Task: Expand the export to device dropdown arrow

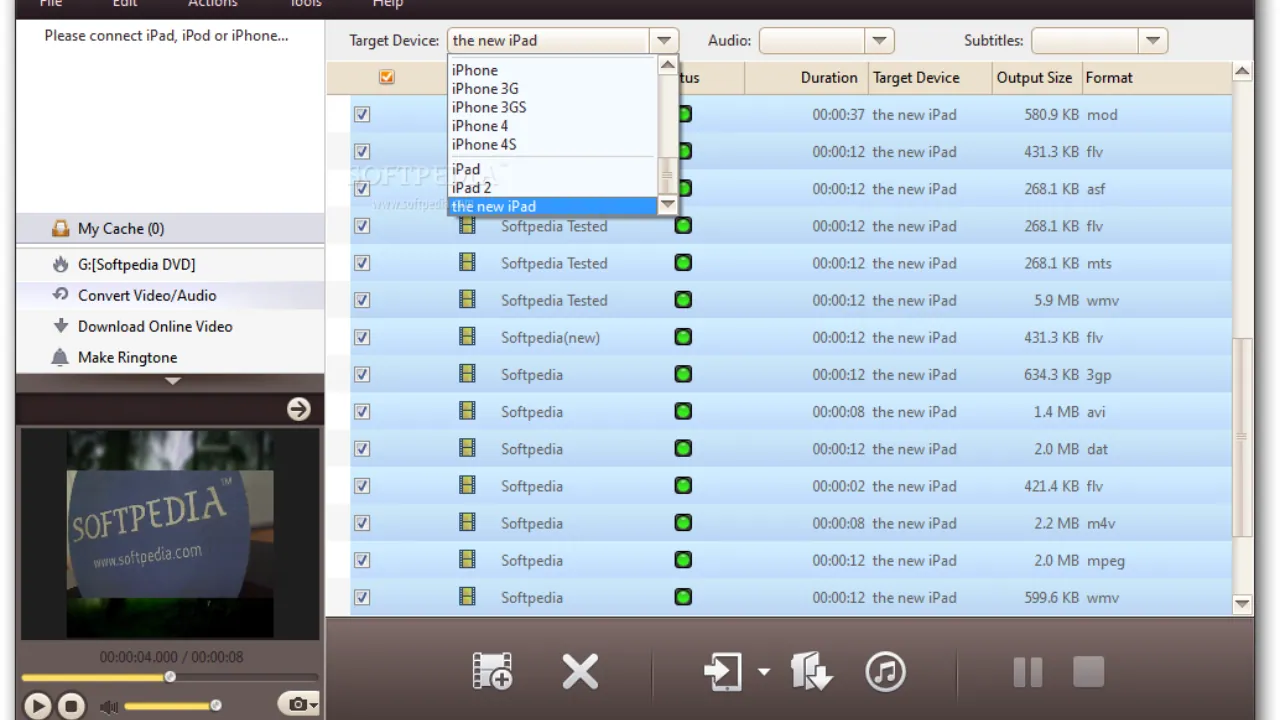Action: 764,672
